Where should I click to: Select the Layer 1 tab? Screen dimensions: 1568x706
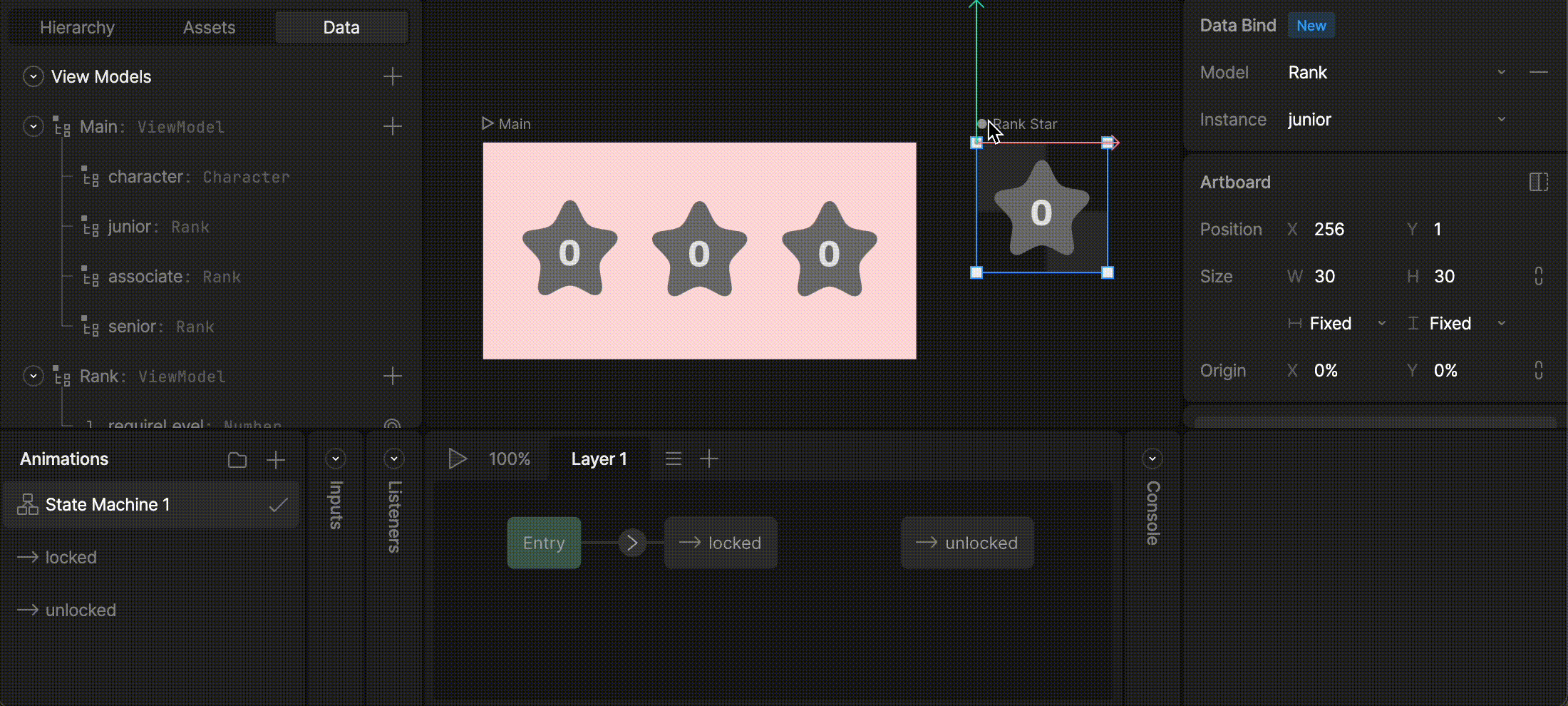click(x=599, y=459)
